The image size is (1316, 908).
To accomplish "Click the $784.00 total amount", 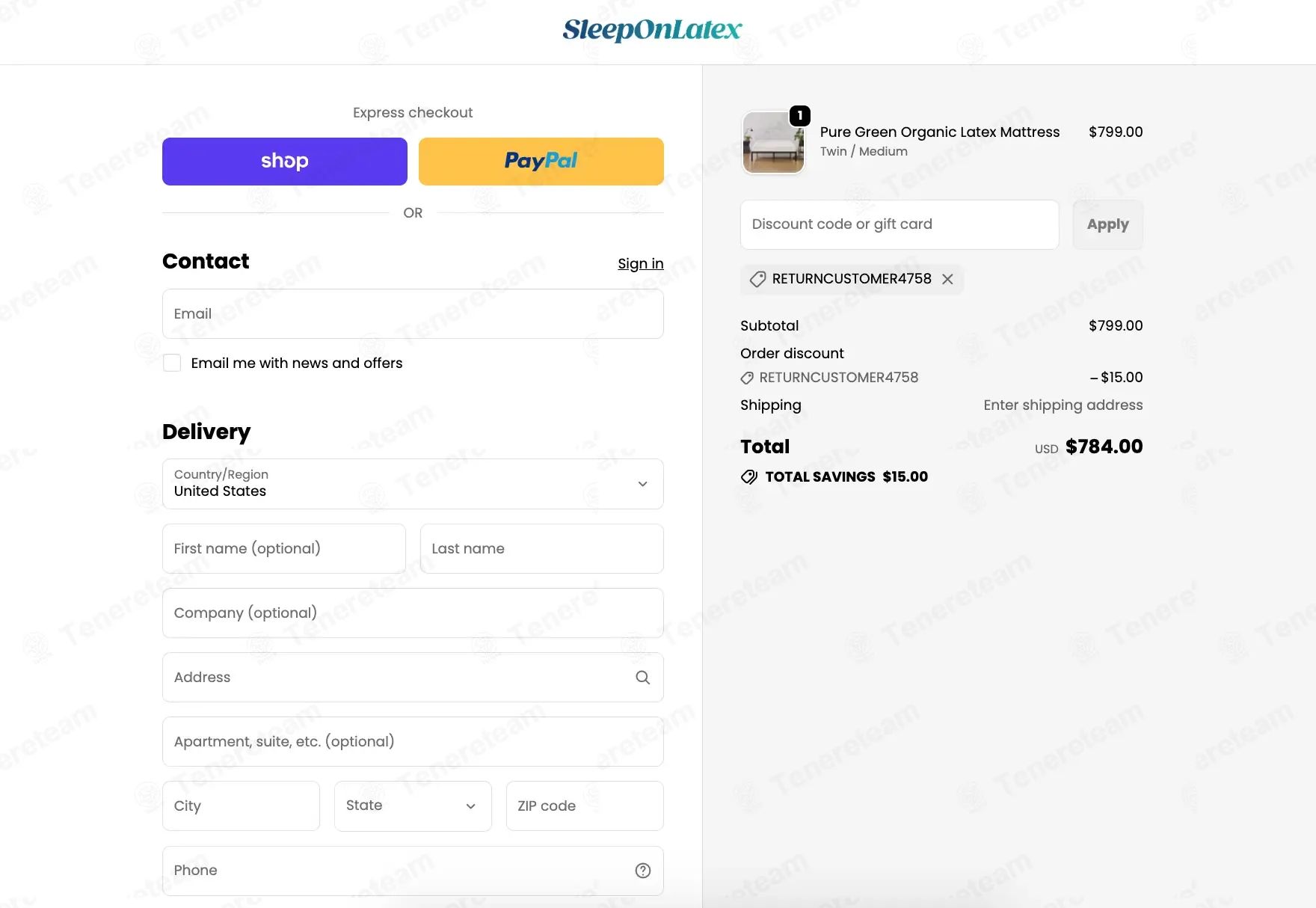I will (x=1104, y=447).
